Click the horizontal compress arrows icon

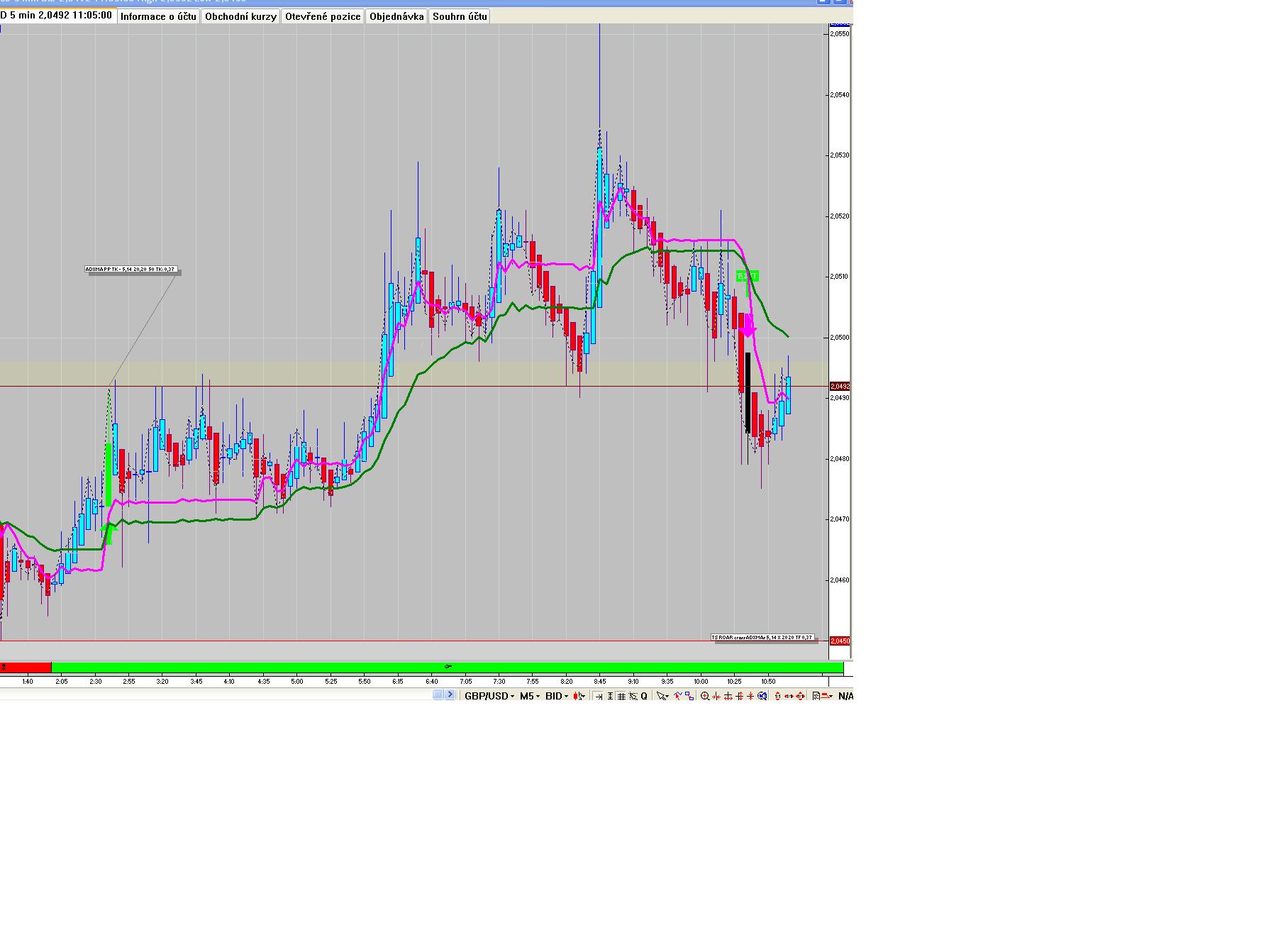click(716, 696)
